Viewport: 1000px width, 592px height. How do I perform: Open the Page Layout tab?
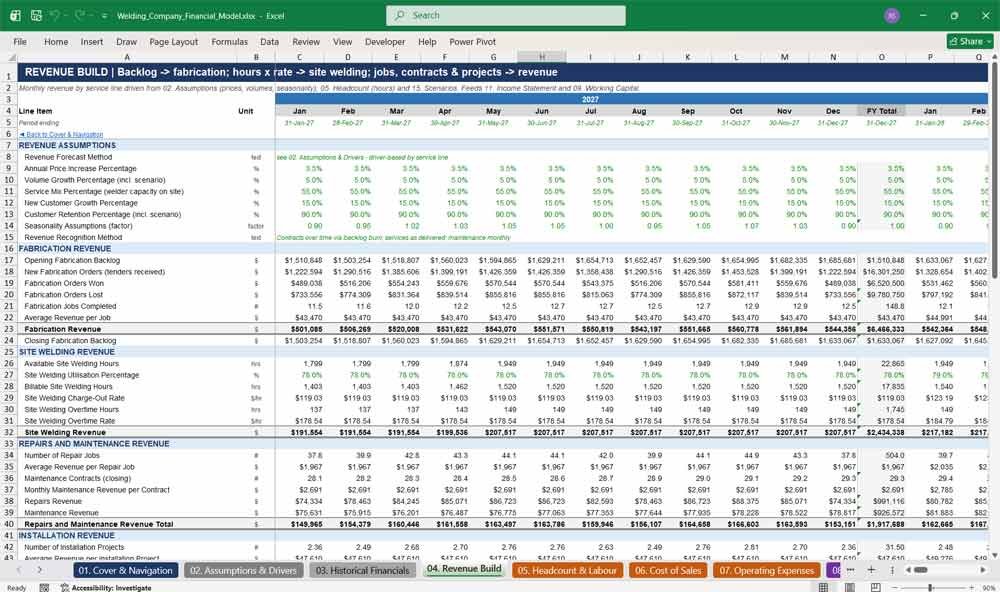(173, 41)
